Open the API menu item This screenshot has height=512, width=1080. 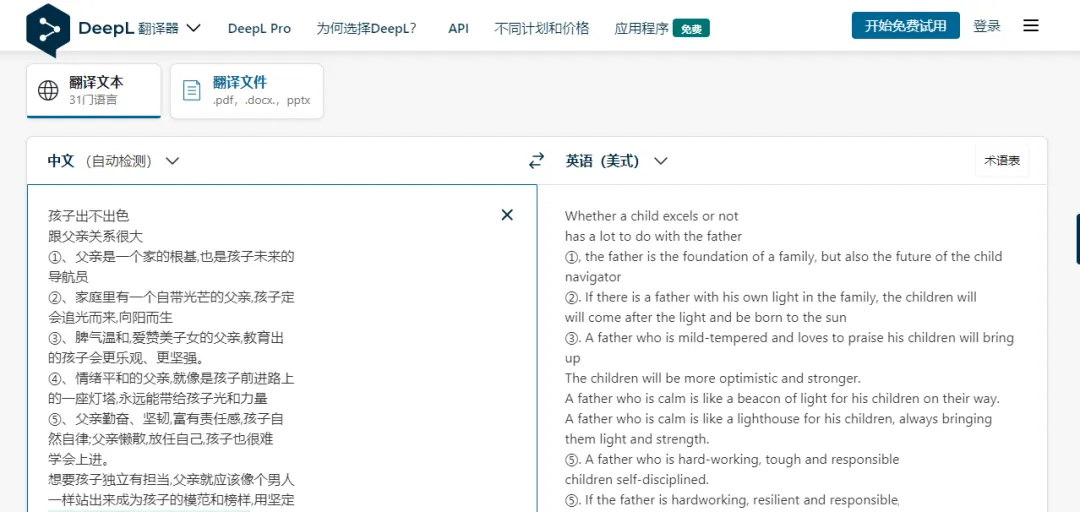[458, 28]
